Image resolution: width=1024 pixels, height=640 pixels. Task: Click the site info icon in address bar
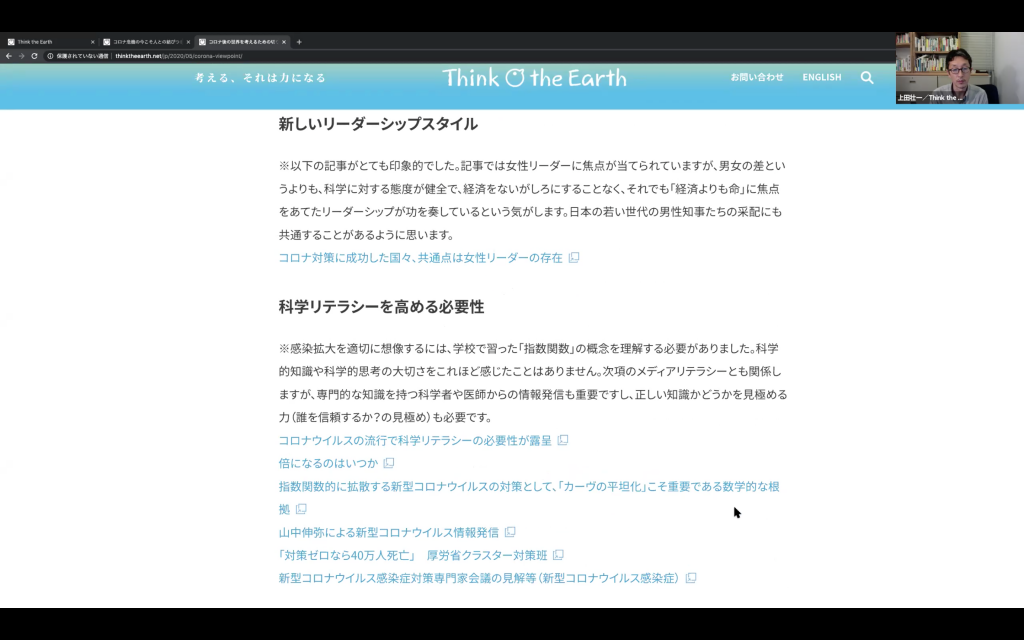(50, 56)
